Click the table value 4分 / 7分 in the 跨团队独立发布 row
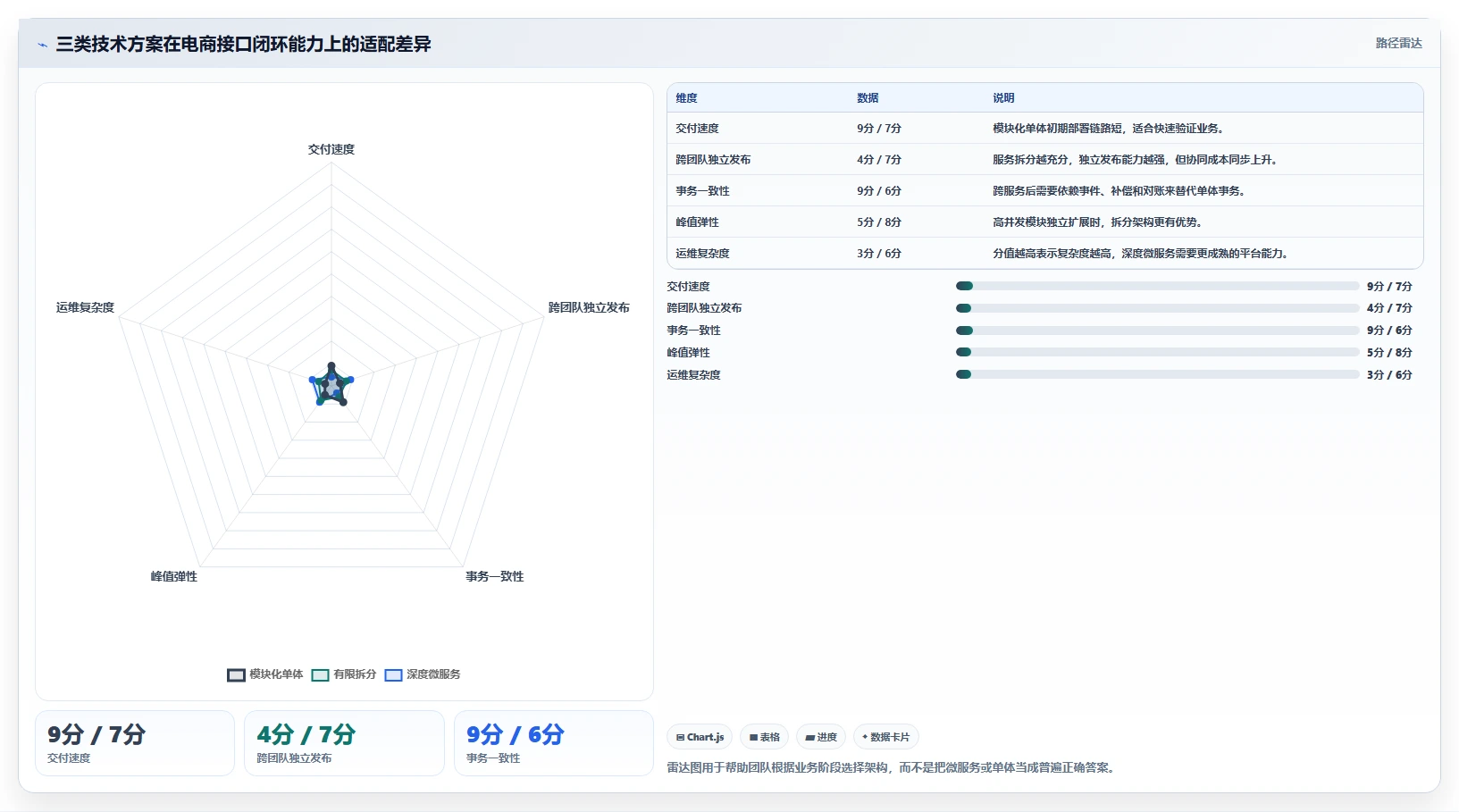The width and height of the screenshot is (1459, 812). tap(879, 160)
